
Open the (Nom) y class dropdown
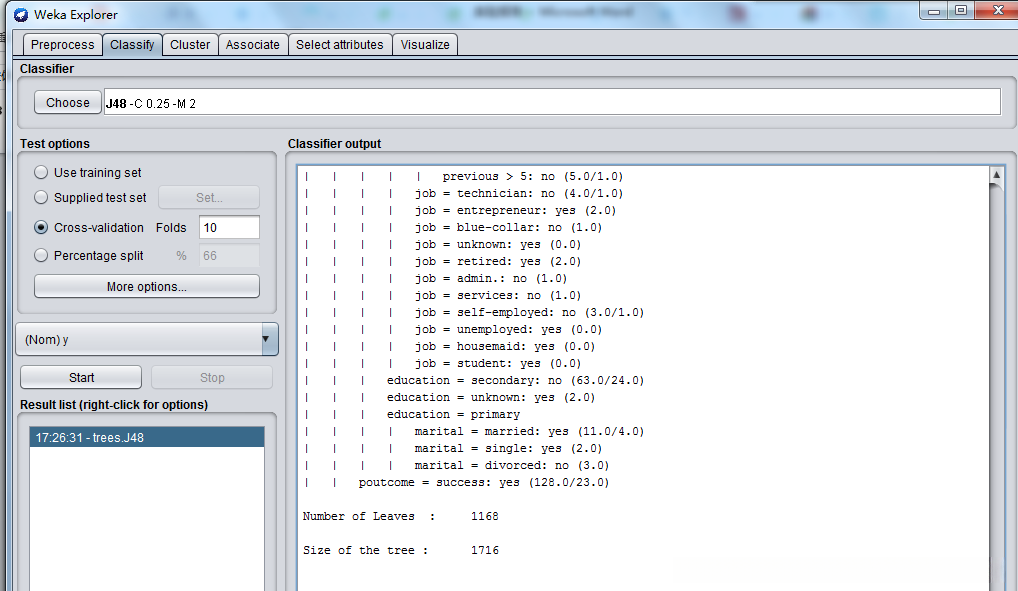(147, 339)
